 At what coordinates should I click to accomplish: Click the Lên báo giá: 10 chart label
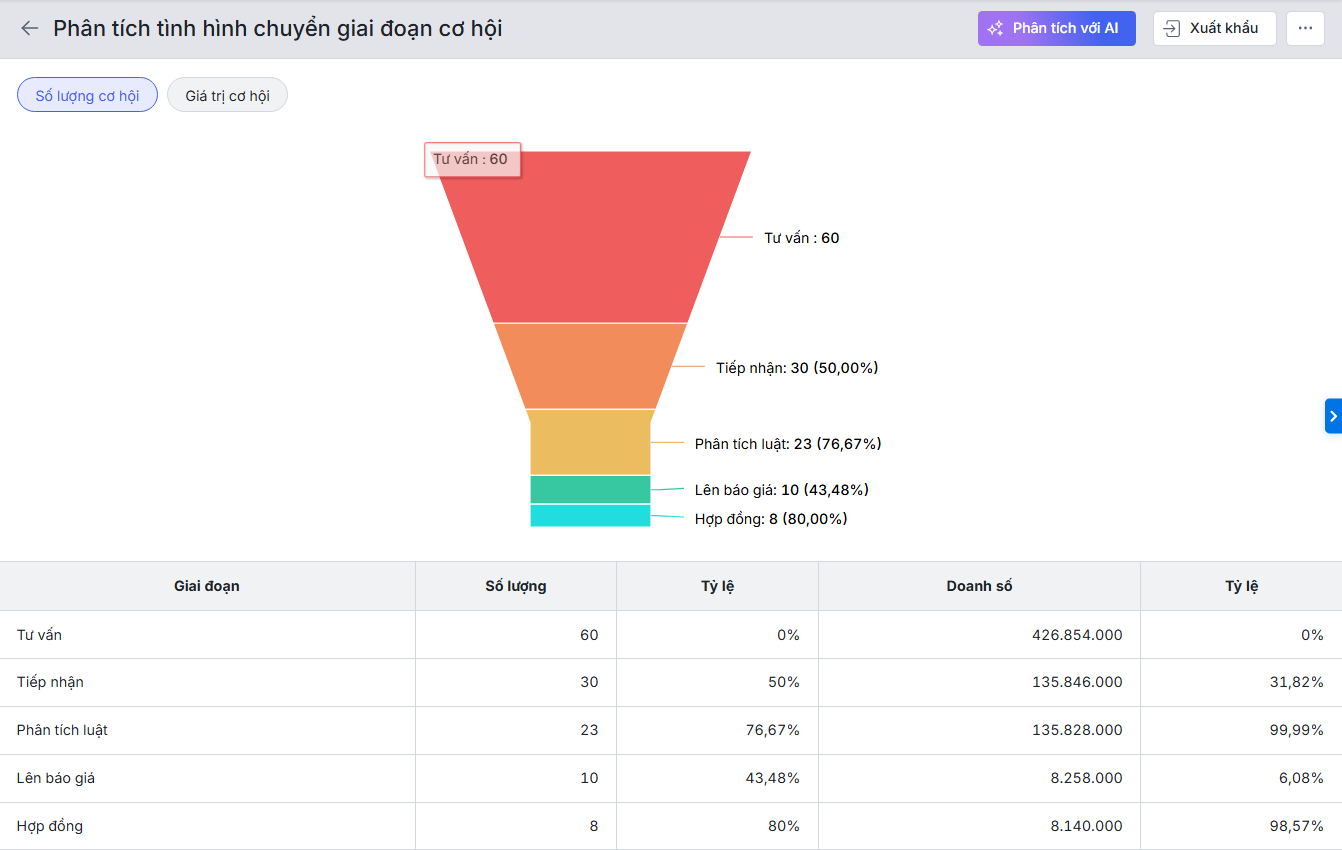coord(781,490)
